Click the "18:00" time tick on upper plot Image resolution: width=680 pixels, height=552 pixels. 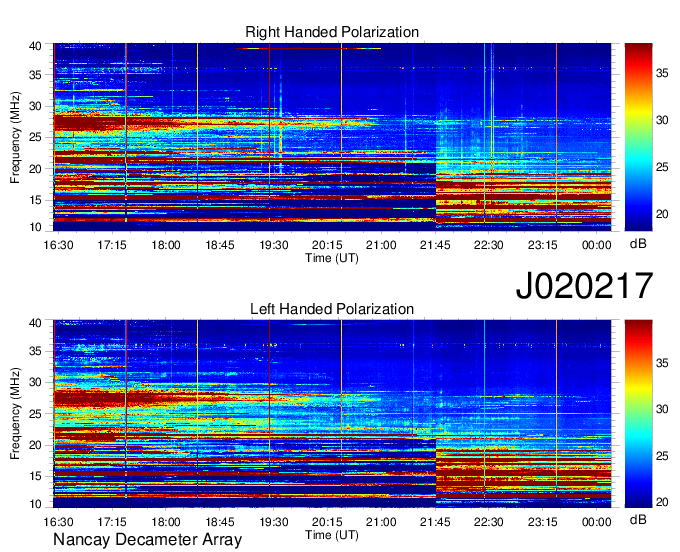[166, 245]
